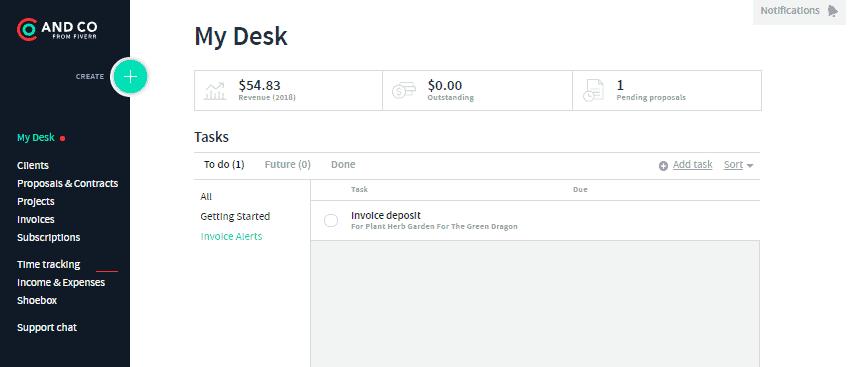The image size is (861, 367).
Task: Select the To do (1) tab
Action: pyautogui.click(x=224, y=164)
